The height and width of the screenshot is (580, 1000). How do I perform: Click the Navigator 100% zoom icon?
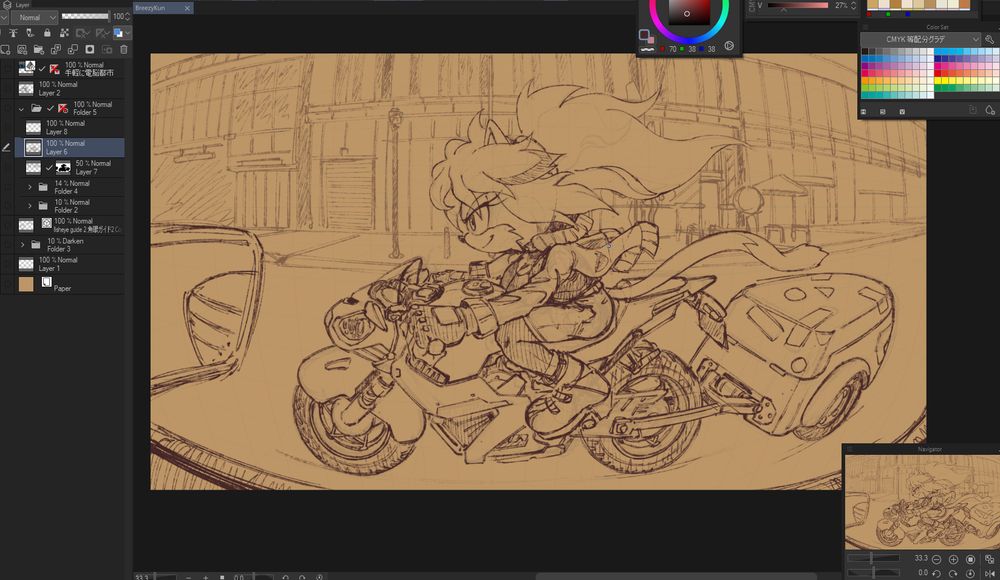(971, 559)
